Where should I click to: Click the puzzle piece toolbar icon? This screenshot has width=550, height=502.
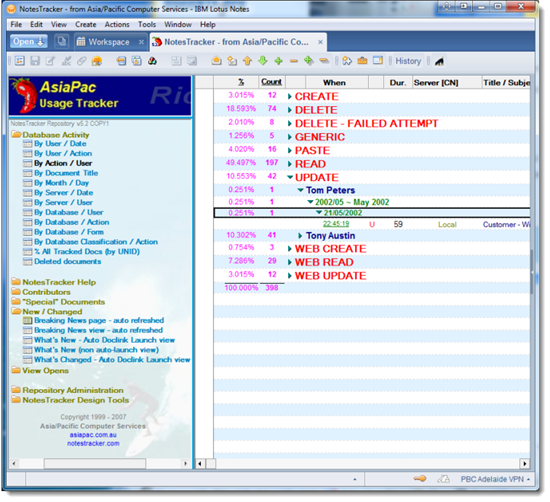click(x=347, y=61)
